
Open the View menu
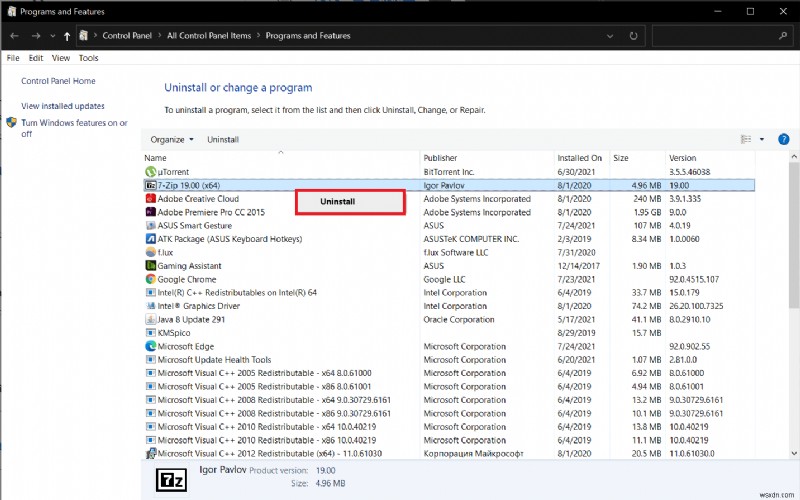coord(61,58)
